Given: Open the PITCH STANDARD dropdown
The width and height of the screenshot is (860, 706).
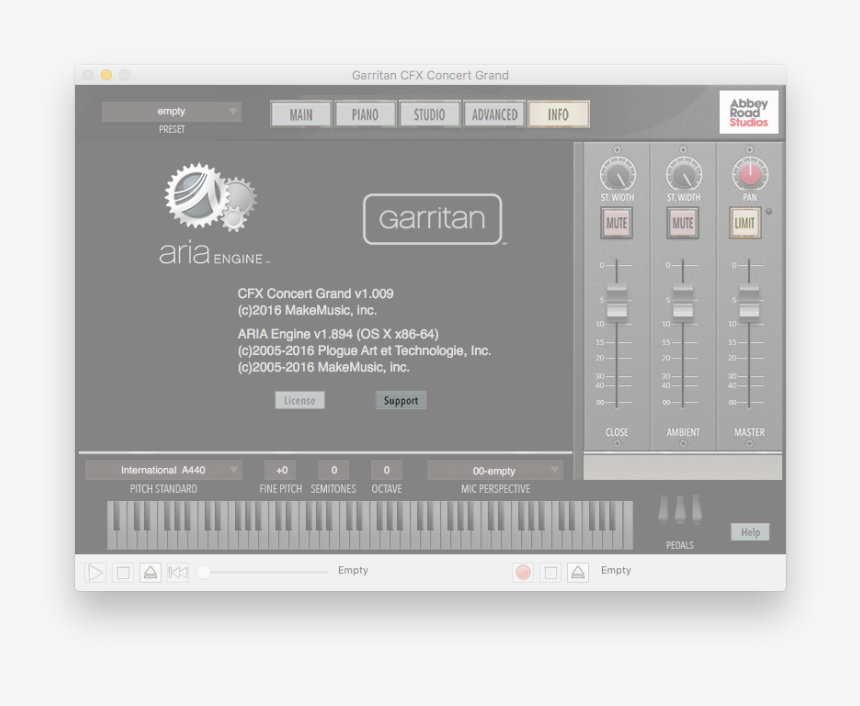Looking at the screenshot, I should 163,470.
